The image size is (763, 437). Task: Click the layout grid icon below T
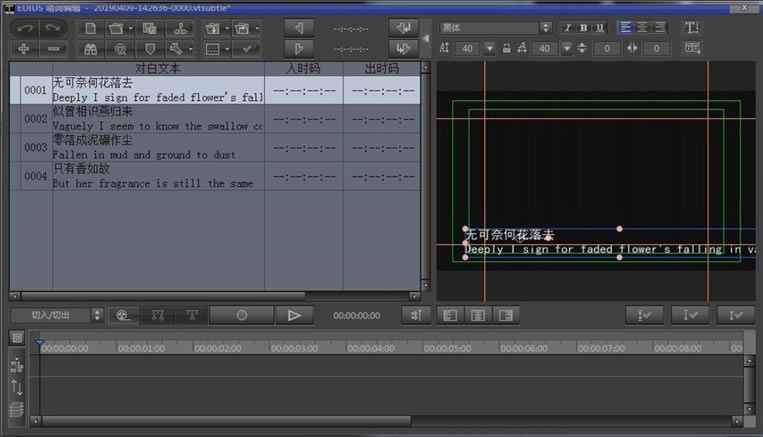(692, 48)
